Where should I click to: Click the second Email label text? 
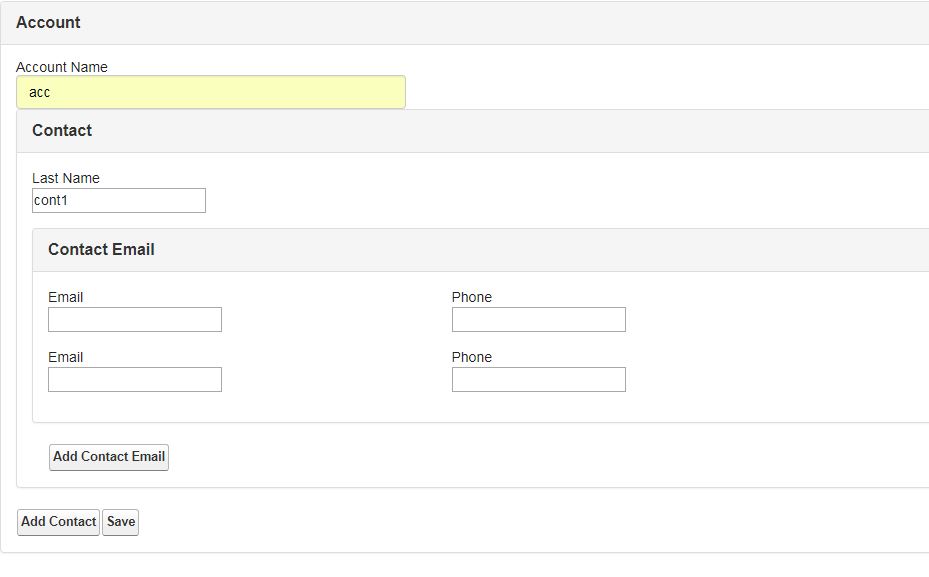click(x=65, y=357)
